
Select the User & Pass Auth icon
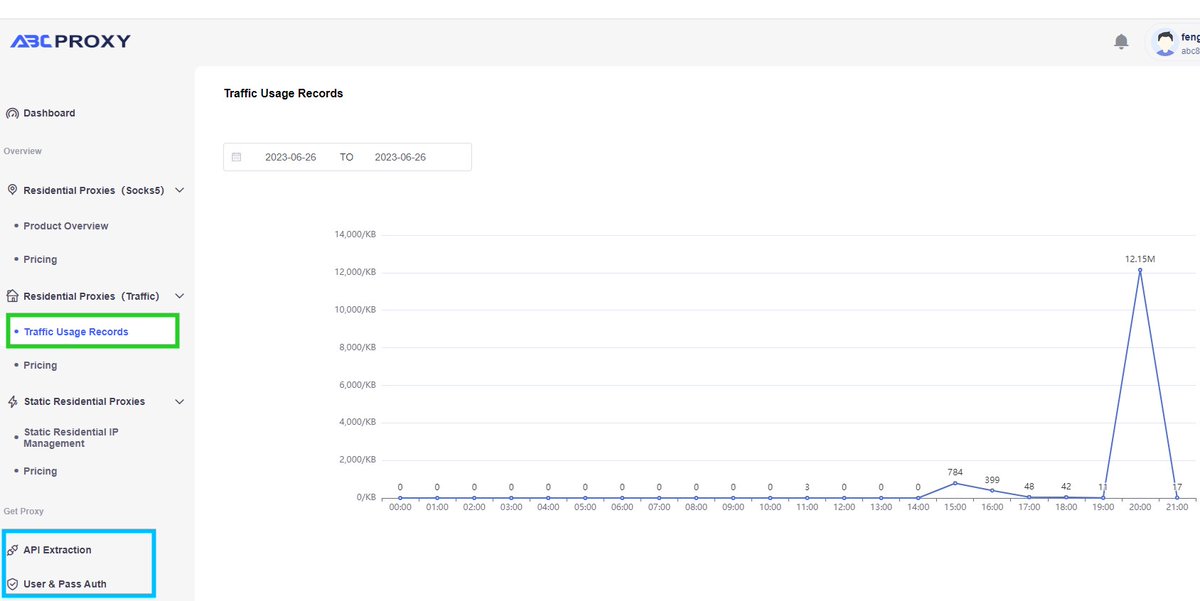11,583
